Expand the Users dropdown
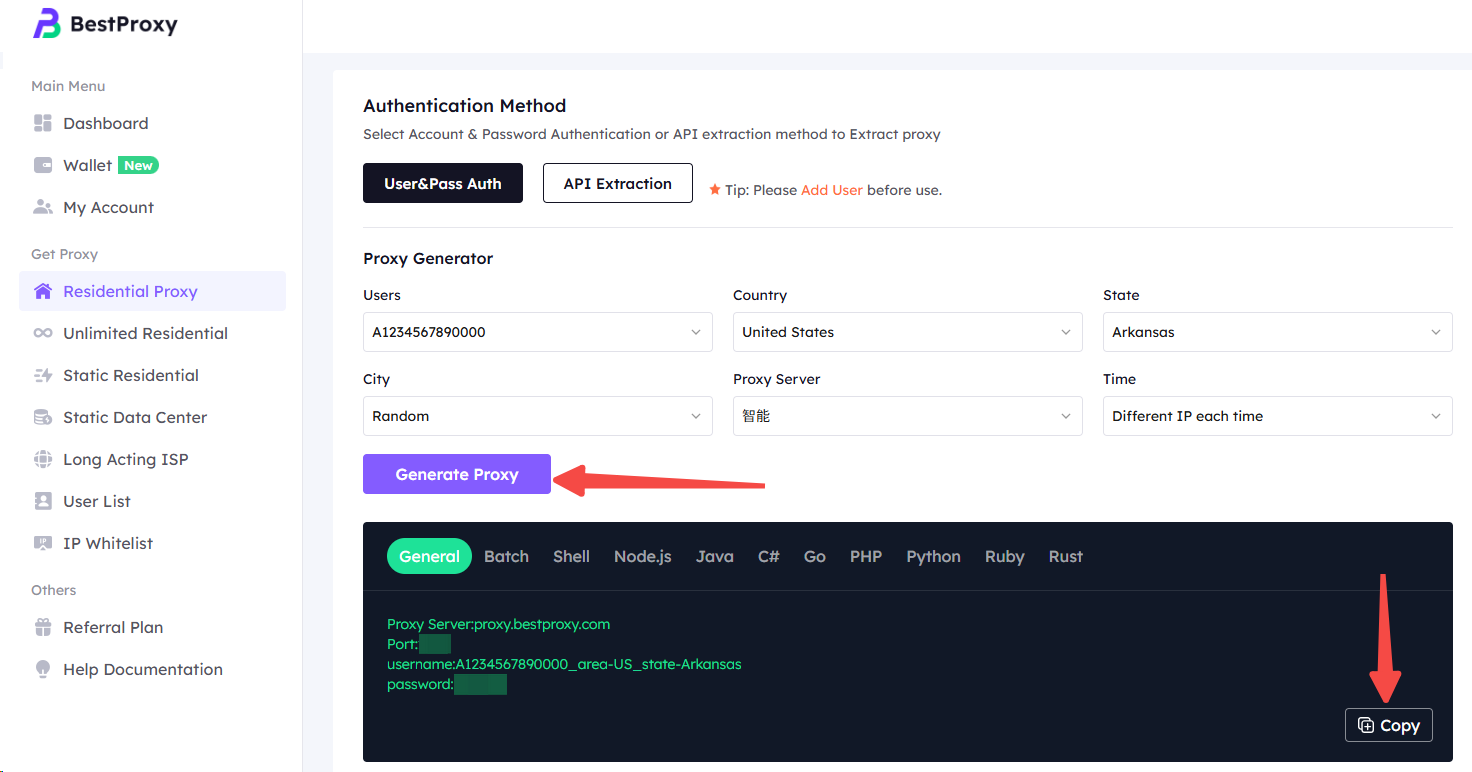The image size is (1472, 772). click(537, 332)
